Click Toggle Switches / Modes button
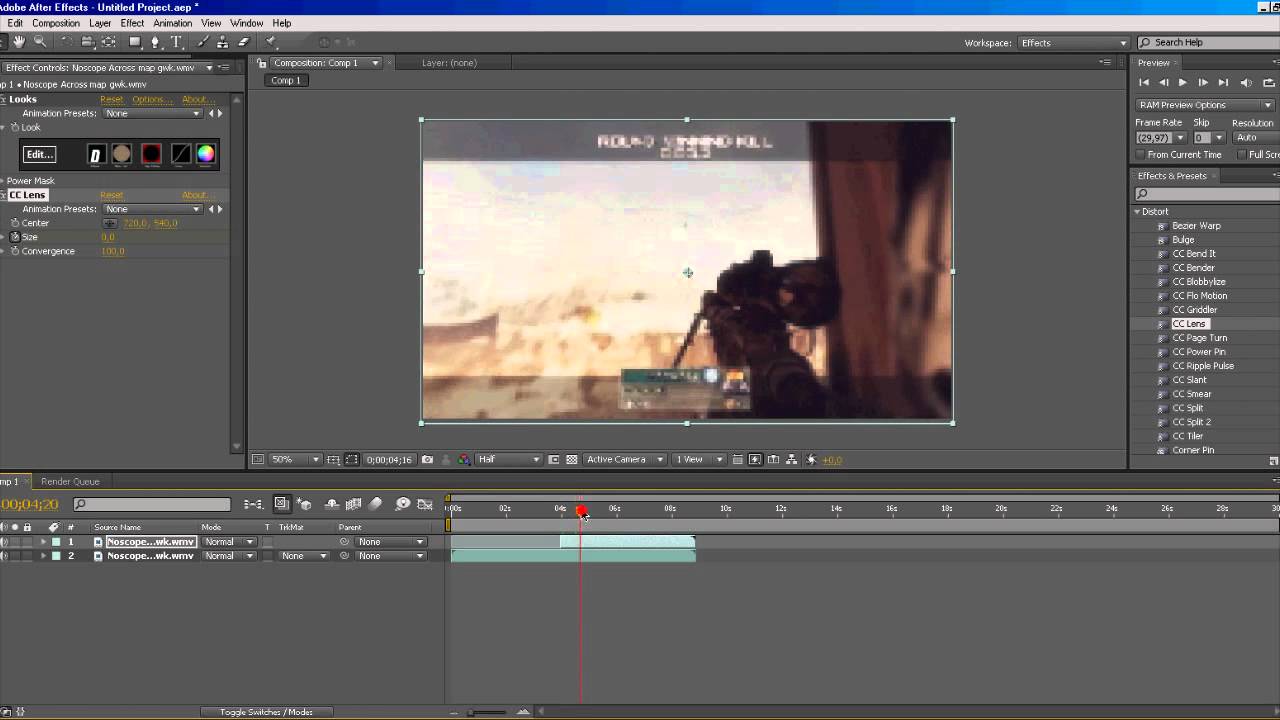 (266, 712)
